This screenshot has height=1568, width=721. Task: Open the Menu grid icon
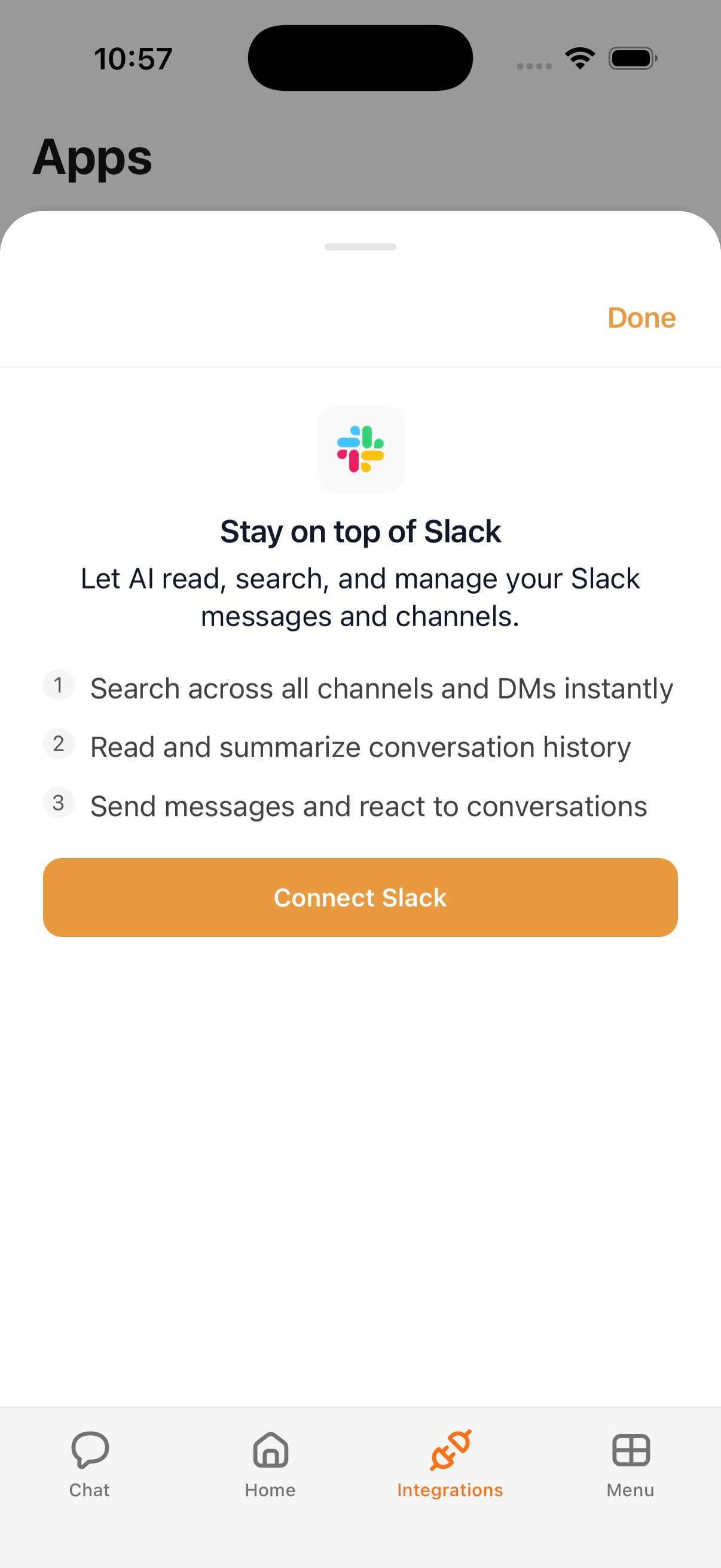(630, 1452)
